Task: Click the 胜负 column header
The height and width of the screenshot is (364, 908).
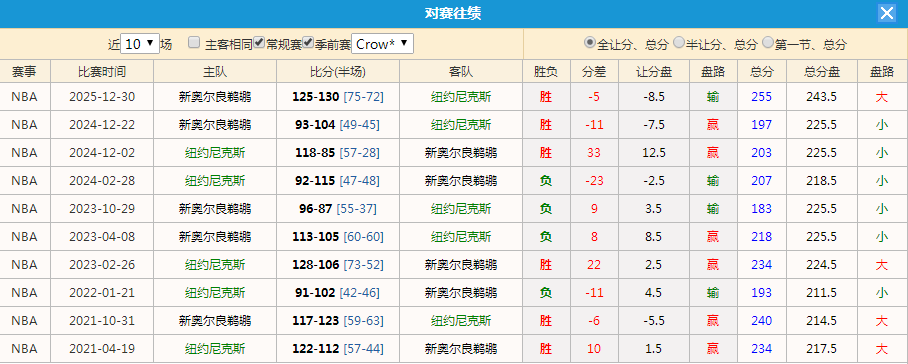Action: (x=545, y=72)
